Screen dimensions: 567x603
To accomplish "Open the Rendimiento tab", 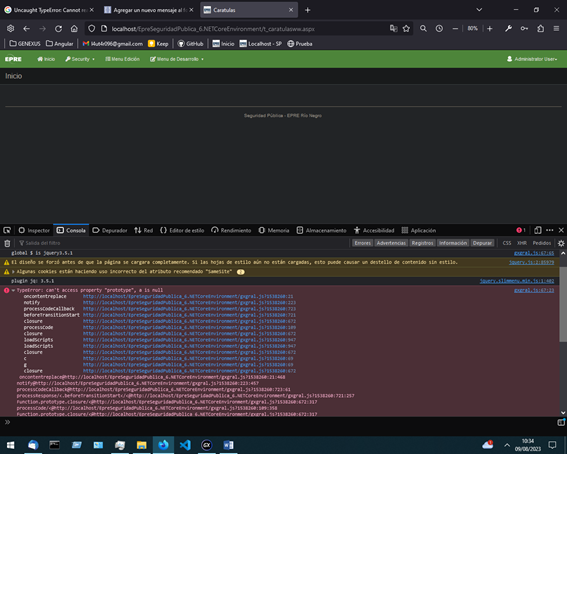I will [x=231, y=230].
